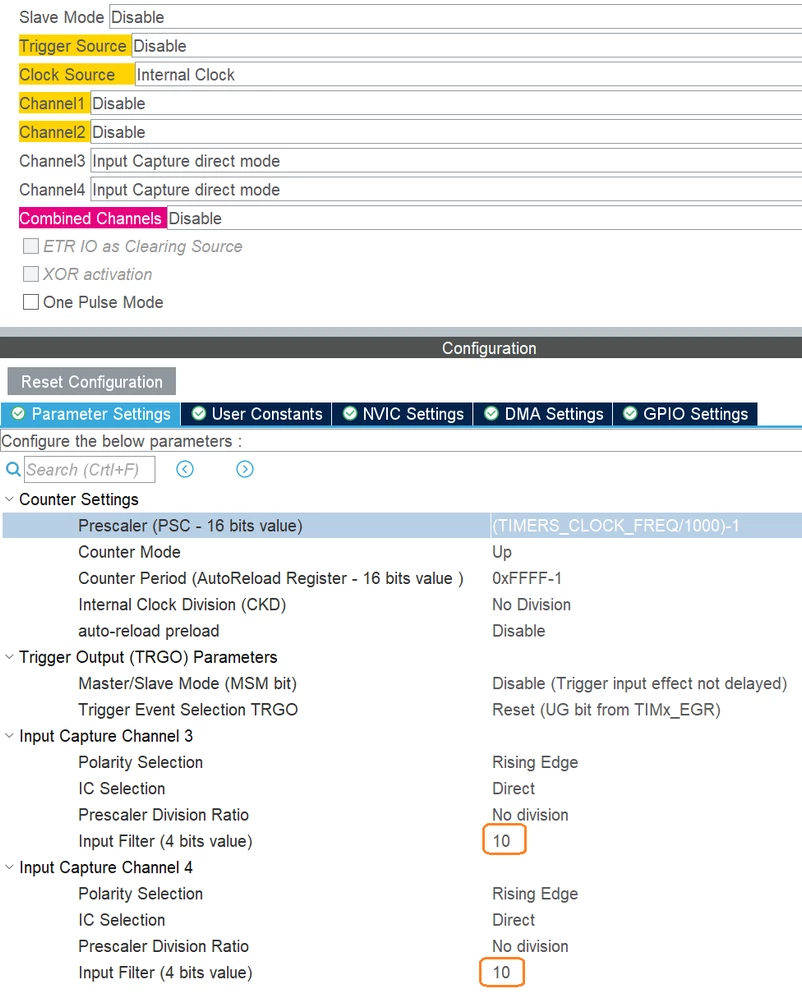Click the search magnifier icon
The height and width of the screenshot is (998, 802).
(13, 469)
